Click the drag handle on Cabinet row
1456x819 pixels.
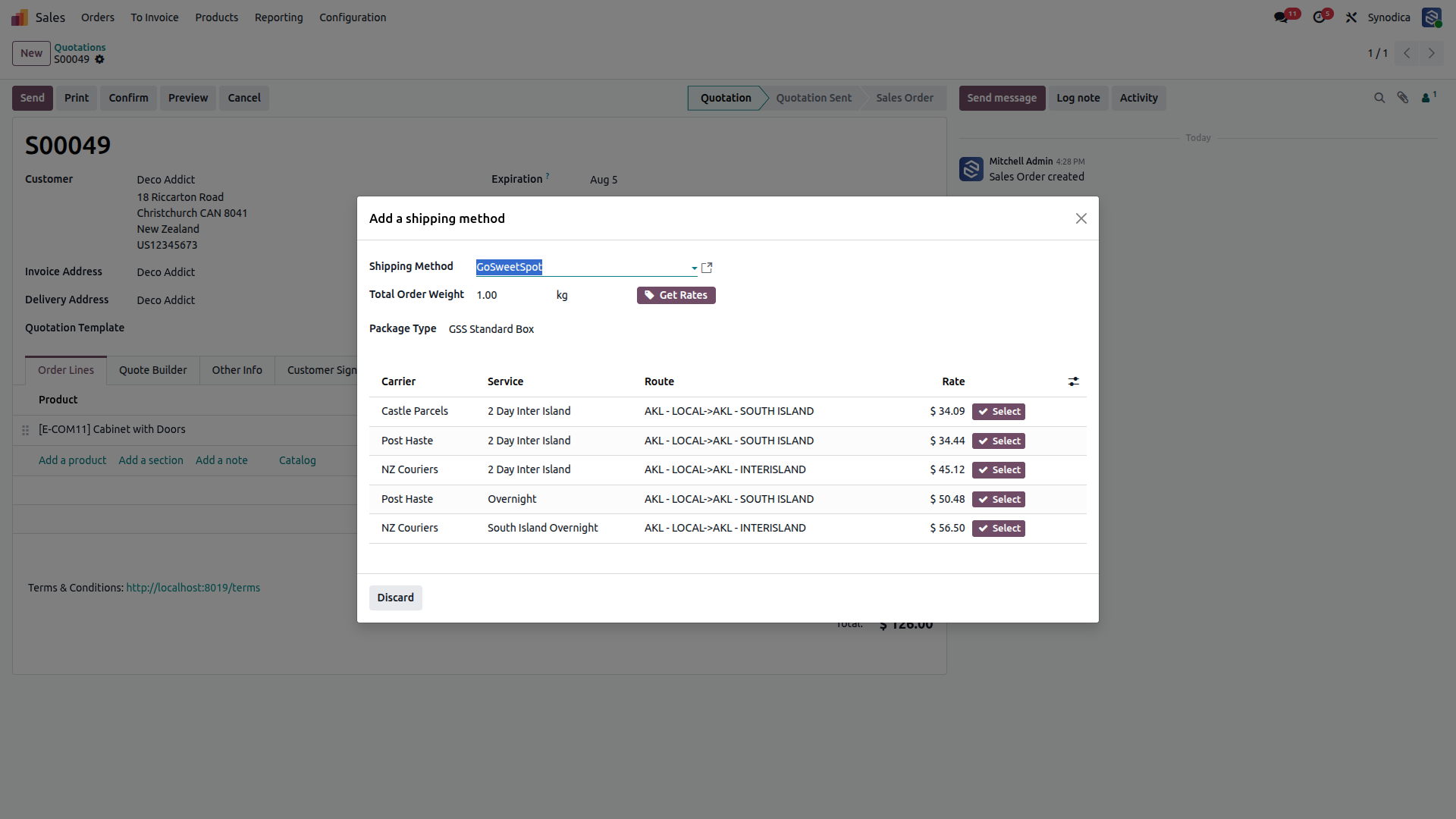[x=25, y=430]
